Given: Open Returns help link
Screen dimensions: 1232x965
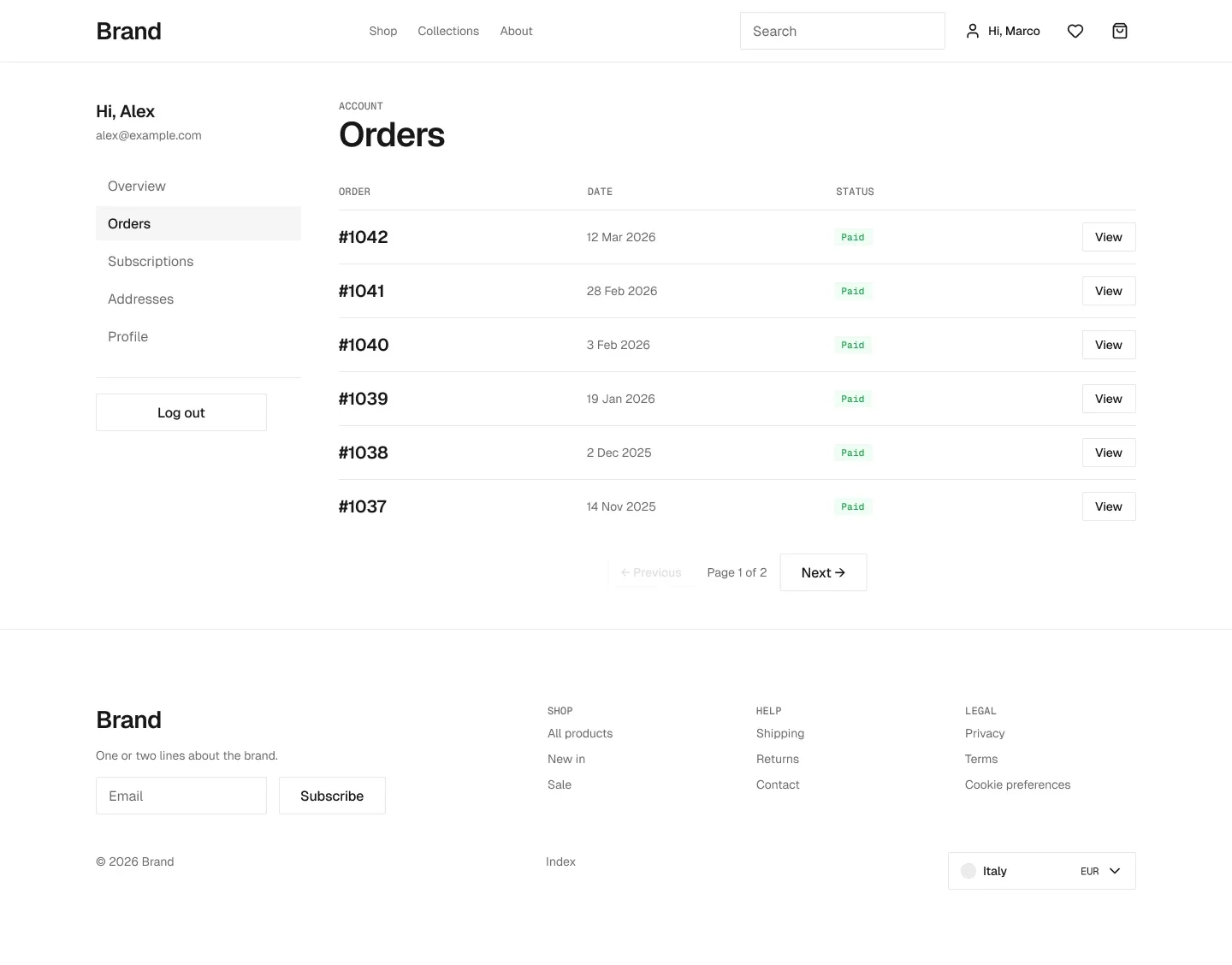Looking at the screenshot, I should click(778, 759).
